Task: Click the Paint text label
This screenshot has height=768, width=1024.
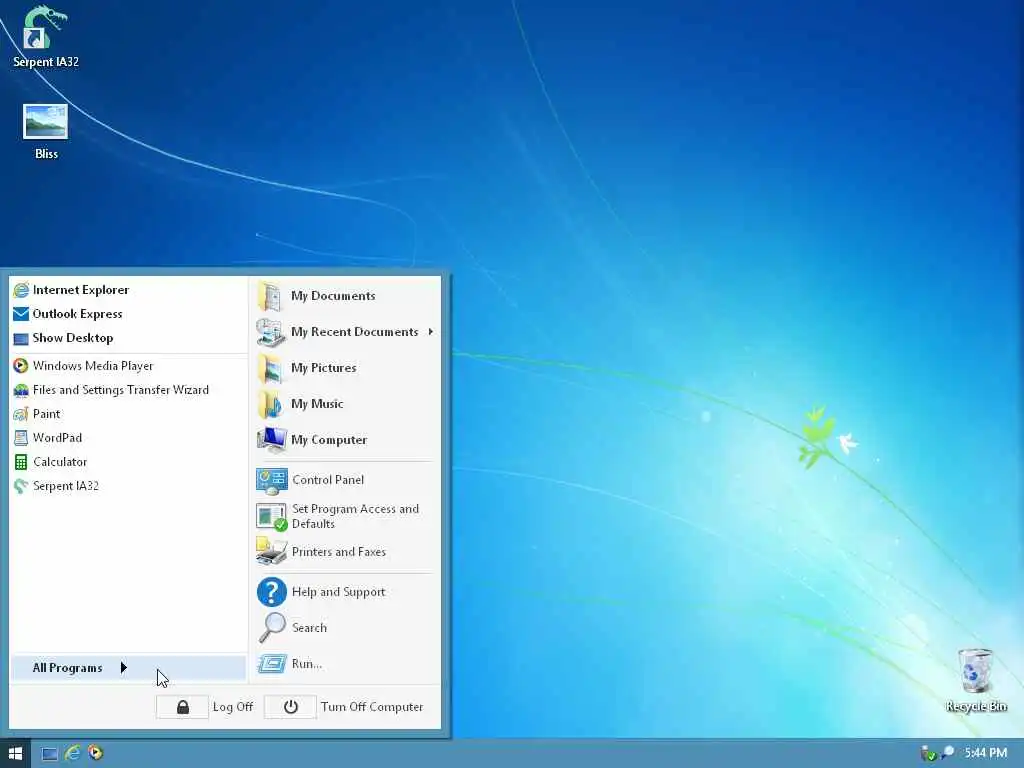Action: tap(46, 414)
